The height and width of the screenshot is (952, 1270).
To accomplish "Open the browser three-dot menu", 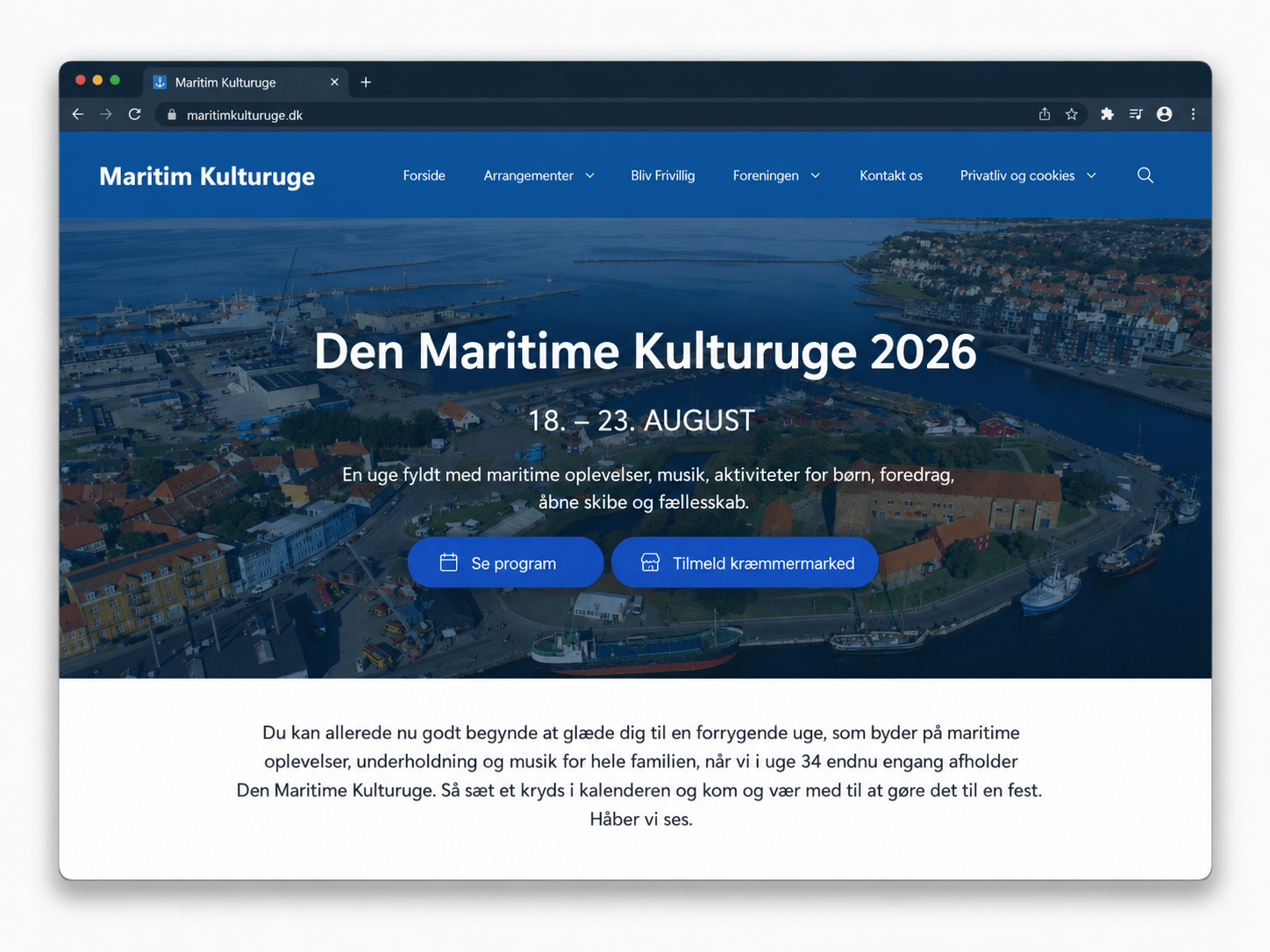I will coord(1193,114).
